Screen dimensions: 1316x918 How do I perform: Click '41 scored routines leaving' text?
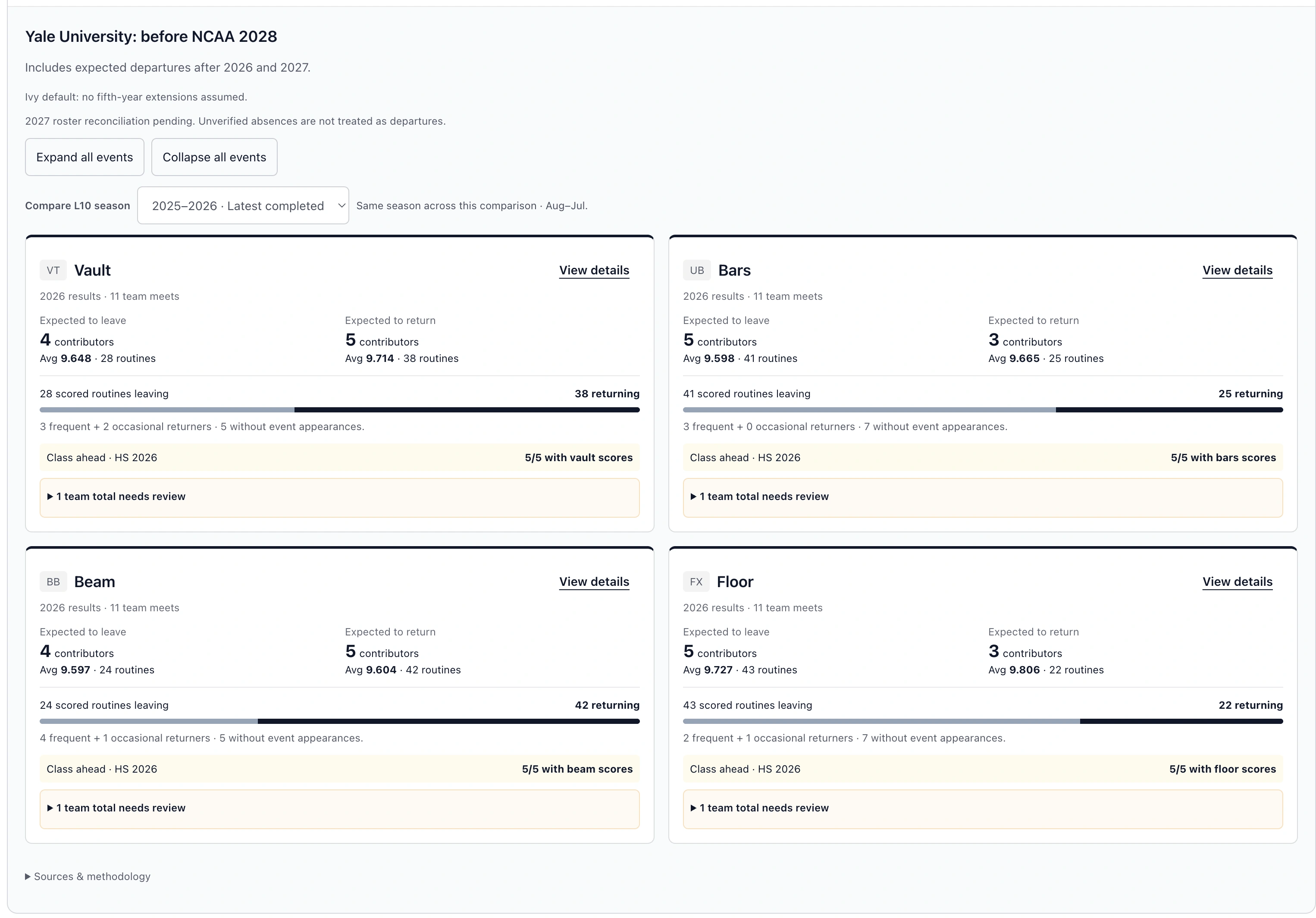[746, 393]
